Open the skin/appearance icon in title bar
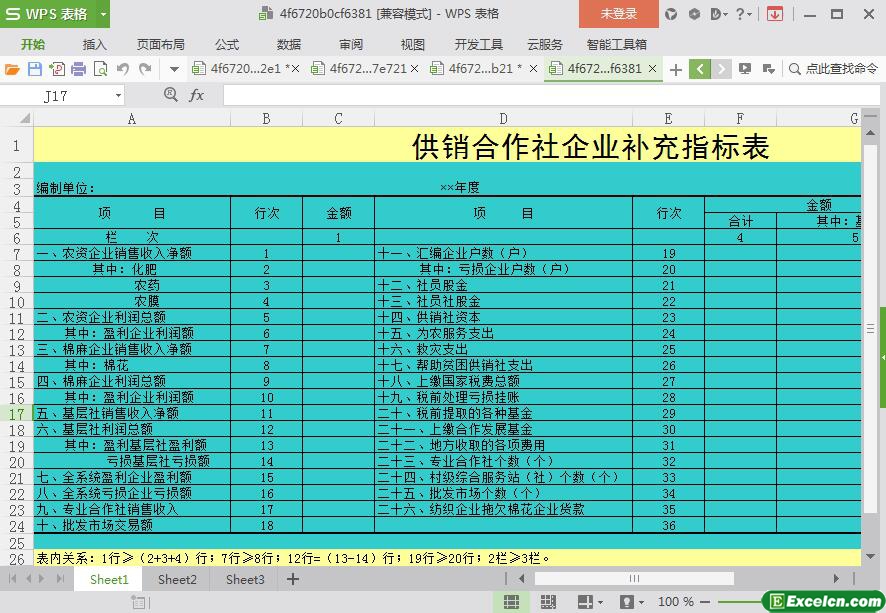This screenshot has height=613, width=886. point(671,14)
